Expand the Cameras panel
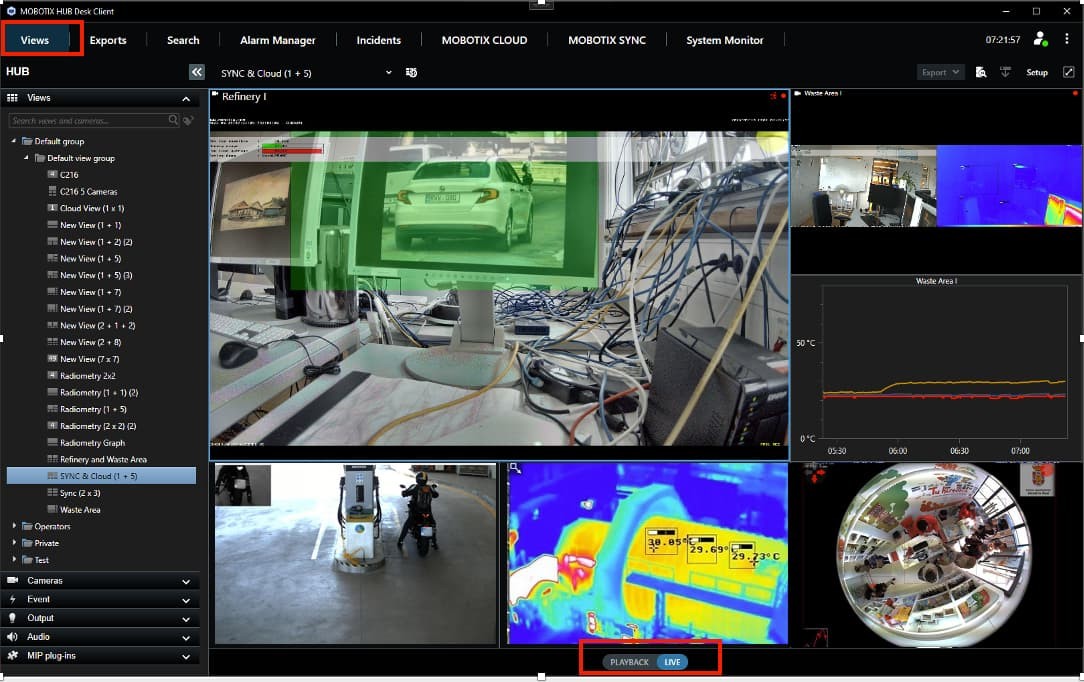1084x682 pixels. point(186,582)
